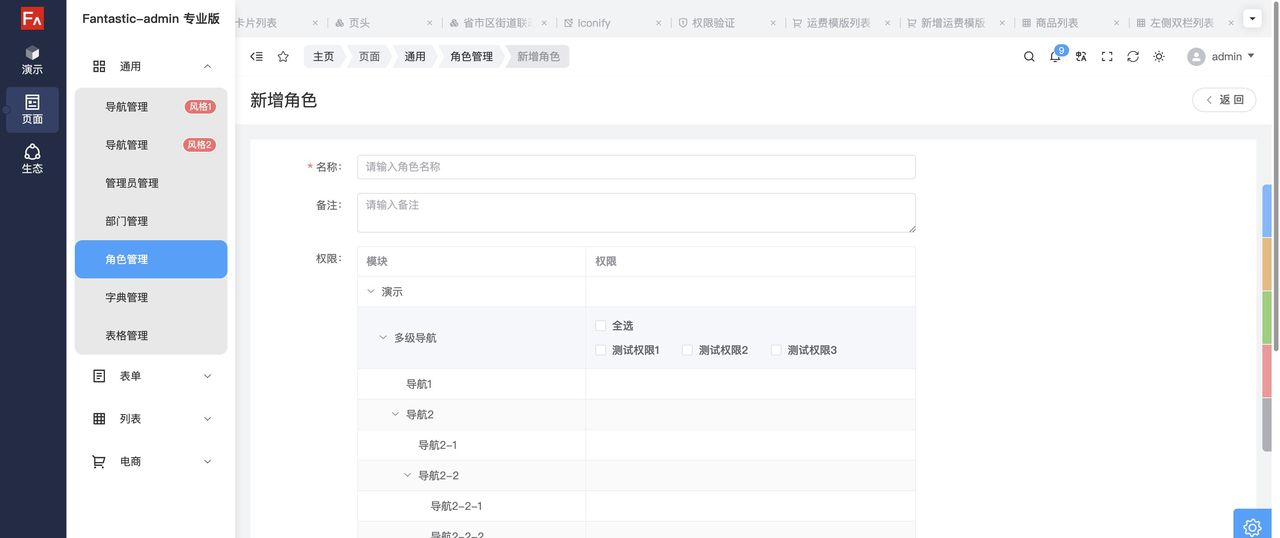
Task: Open notifications bell with badge 9
Action: point(1055,56)
